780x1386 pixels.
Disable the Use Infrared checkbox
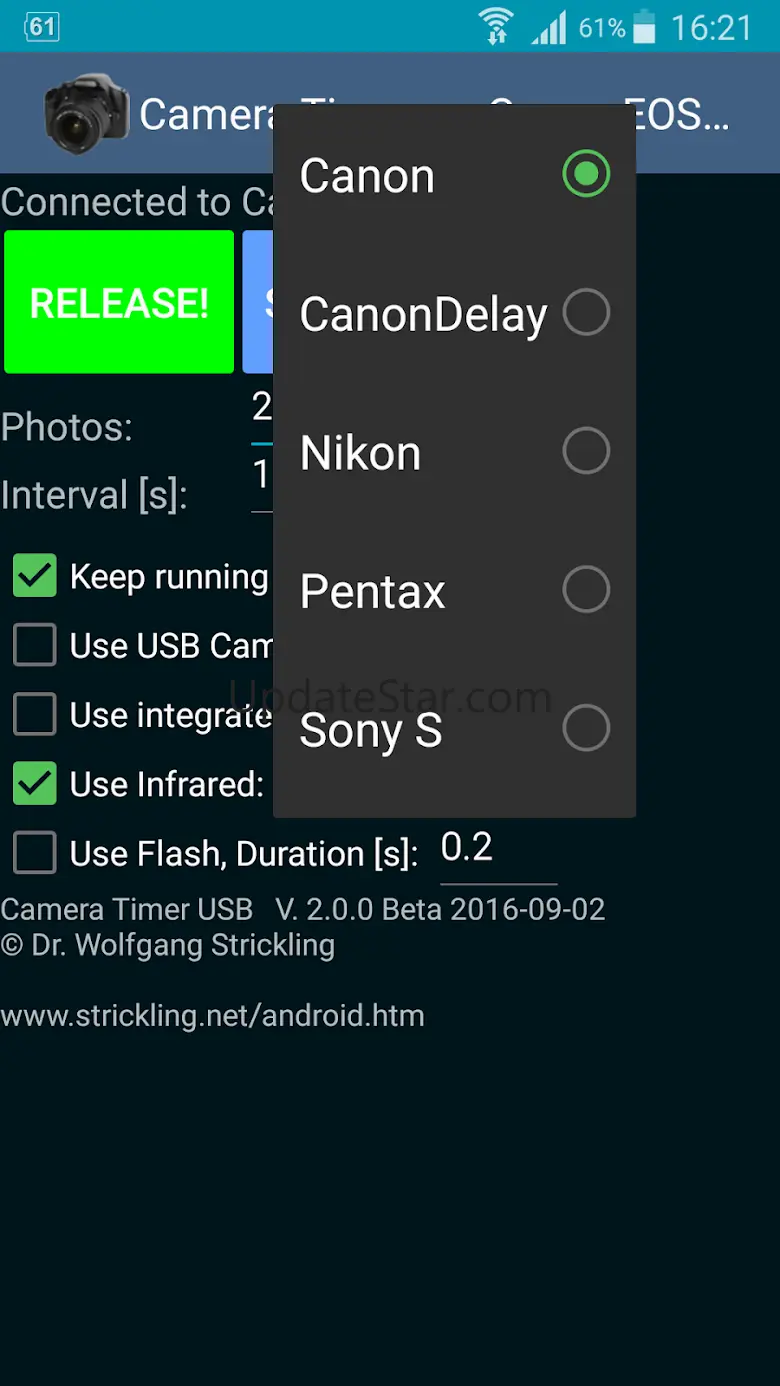(35, 785)
